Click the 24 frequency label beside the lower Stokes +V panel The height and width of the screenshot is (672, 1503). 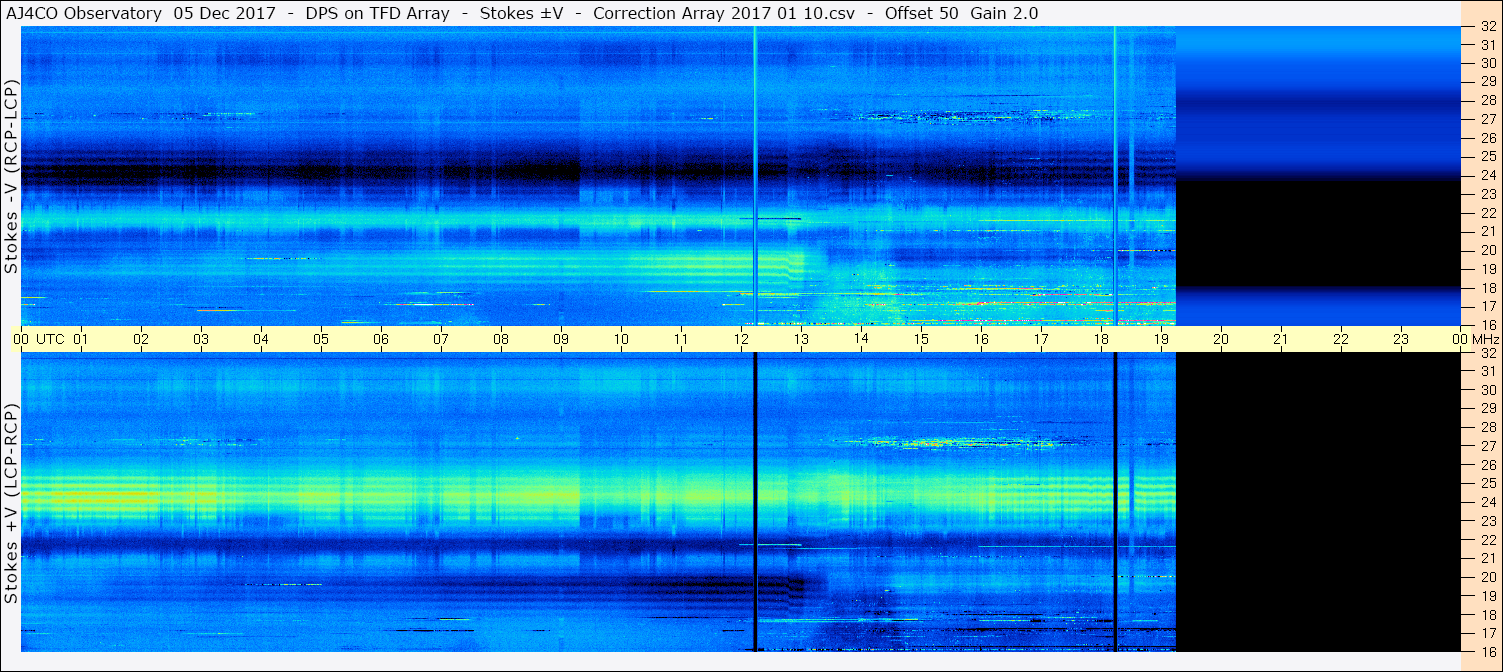(x=1487, y=502)
